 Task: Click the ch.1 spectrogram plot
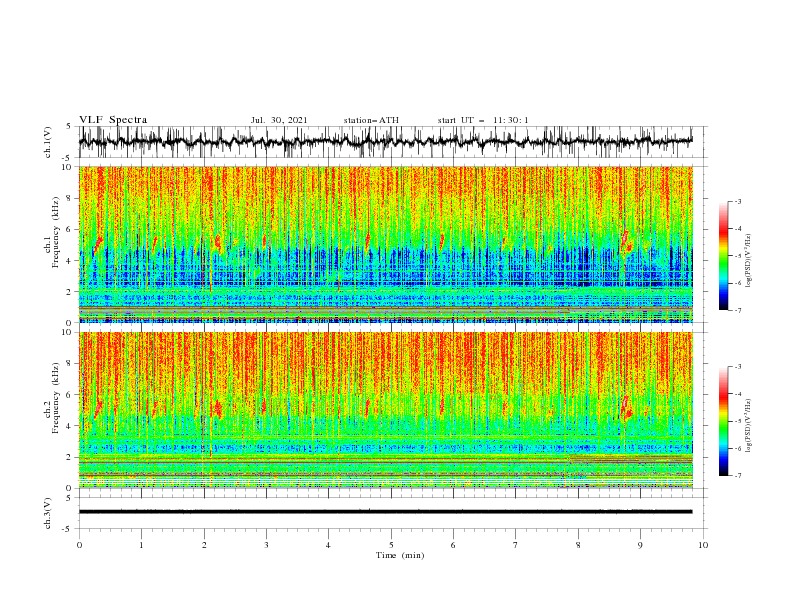tap(386, 244)
